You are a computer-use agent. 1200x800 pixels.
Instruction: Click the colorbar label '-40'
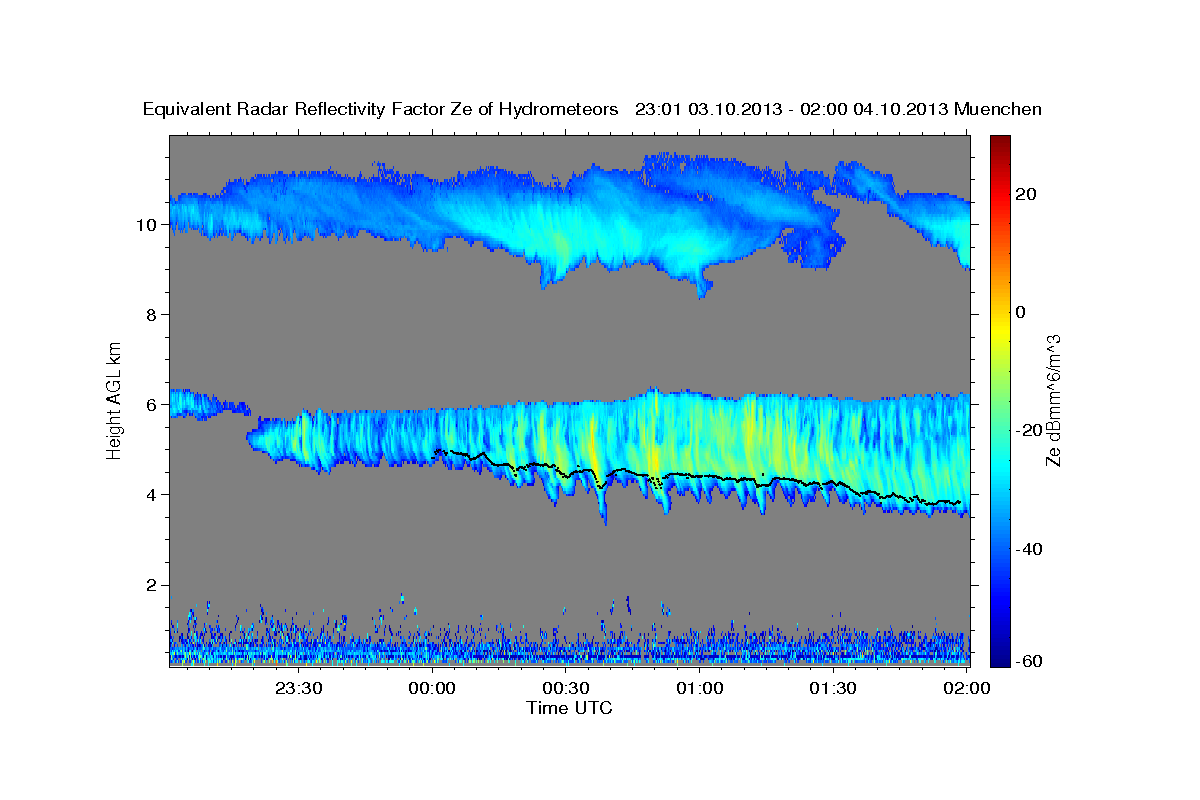click(x=1027, y=549)
